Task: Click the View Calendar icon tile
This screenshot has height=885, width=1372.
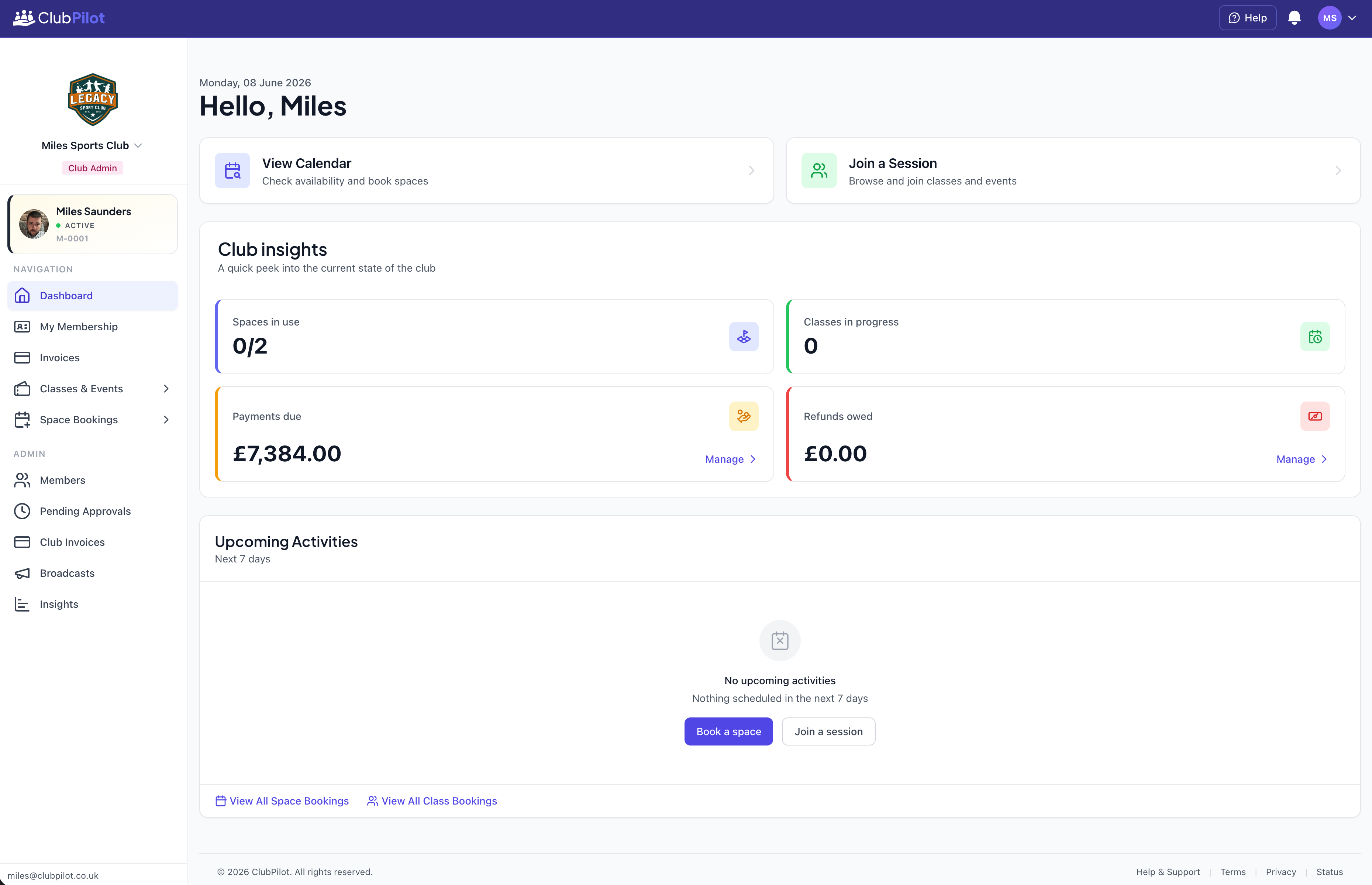Action: pos(232,170)
